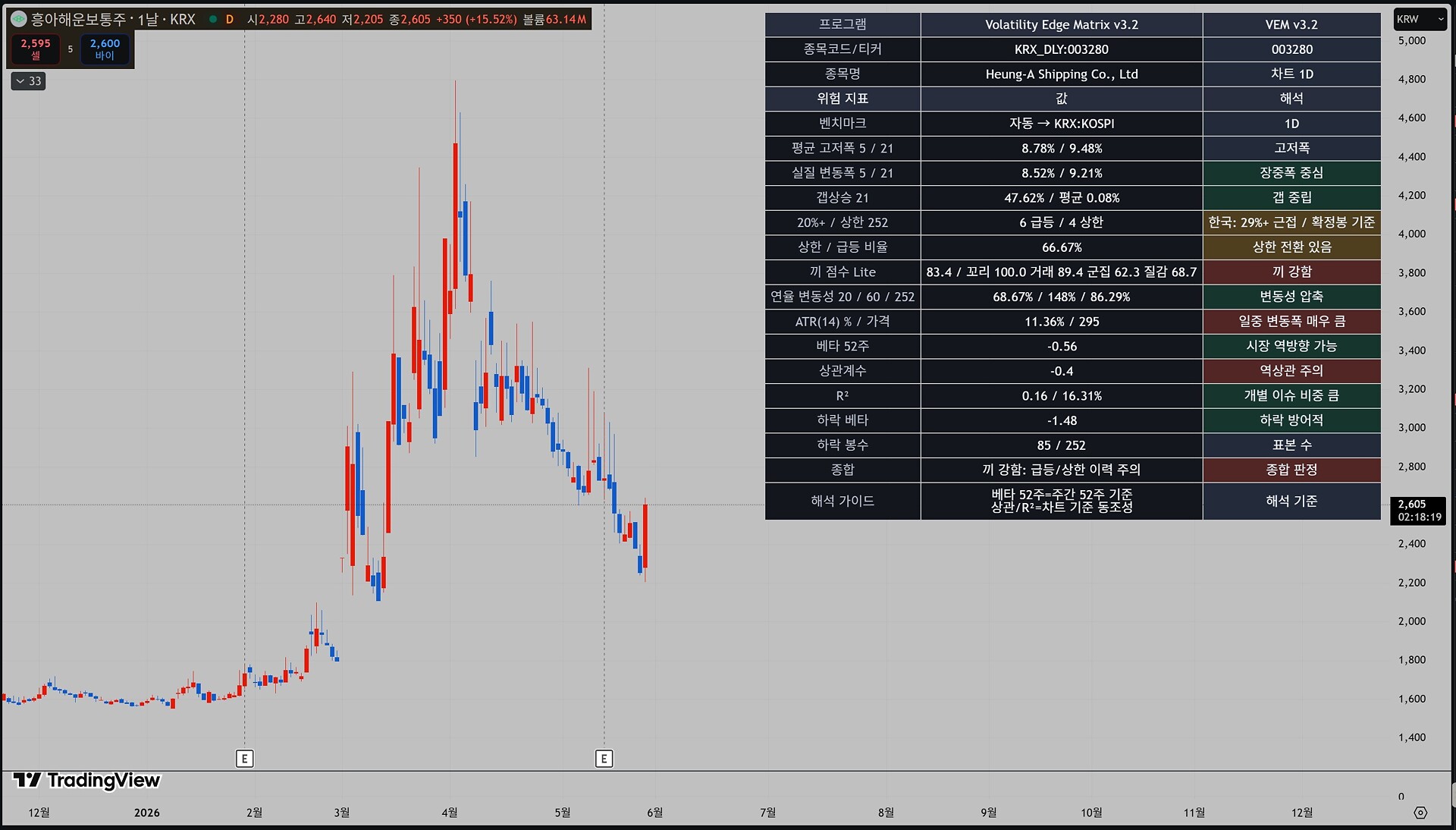Click the '한국: 29%+ 근접 / 확정봉 기준' cell
This screenshot has width=1456, height=830.
[x=1291, y=222]
